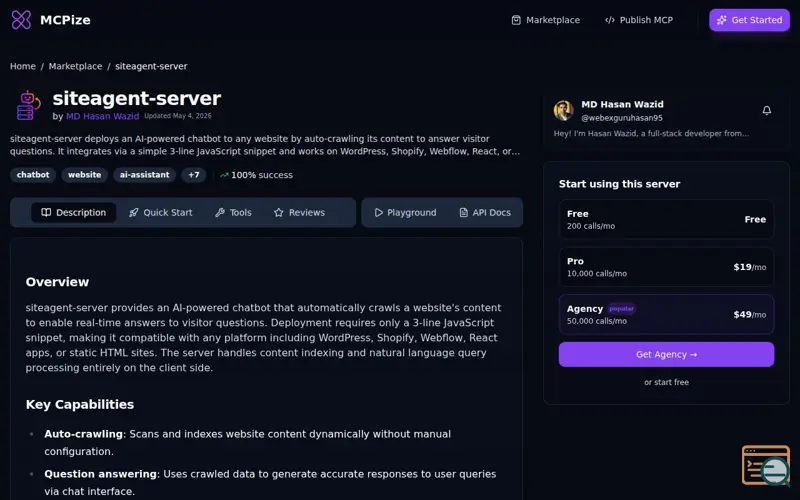
Task: Click the notification bell icon
Action: (766, 110)
